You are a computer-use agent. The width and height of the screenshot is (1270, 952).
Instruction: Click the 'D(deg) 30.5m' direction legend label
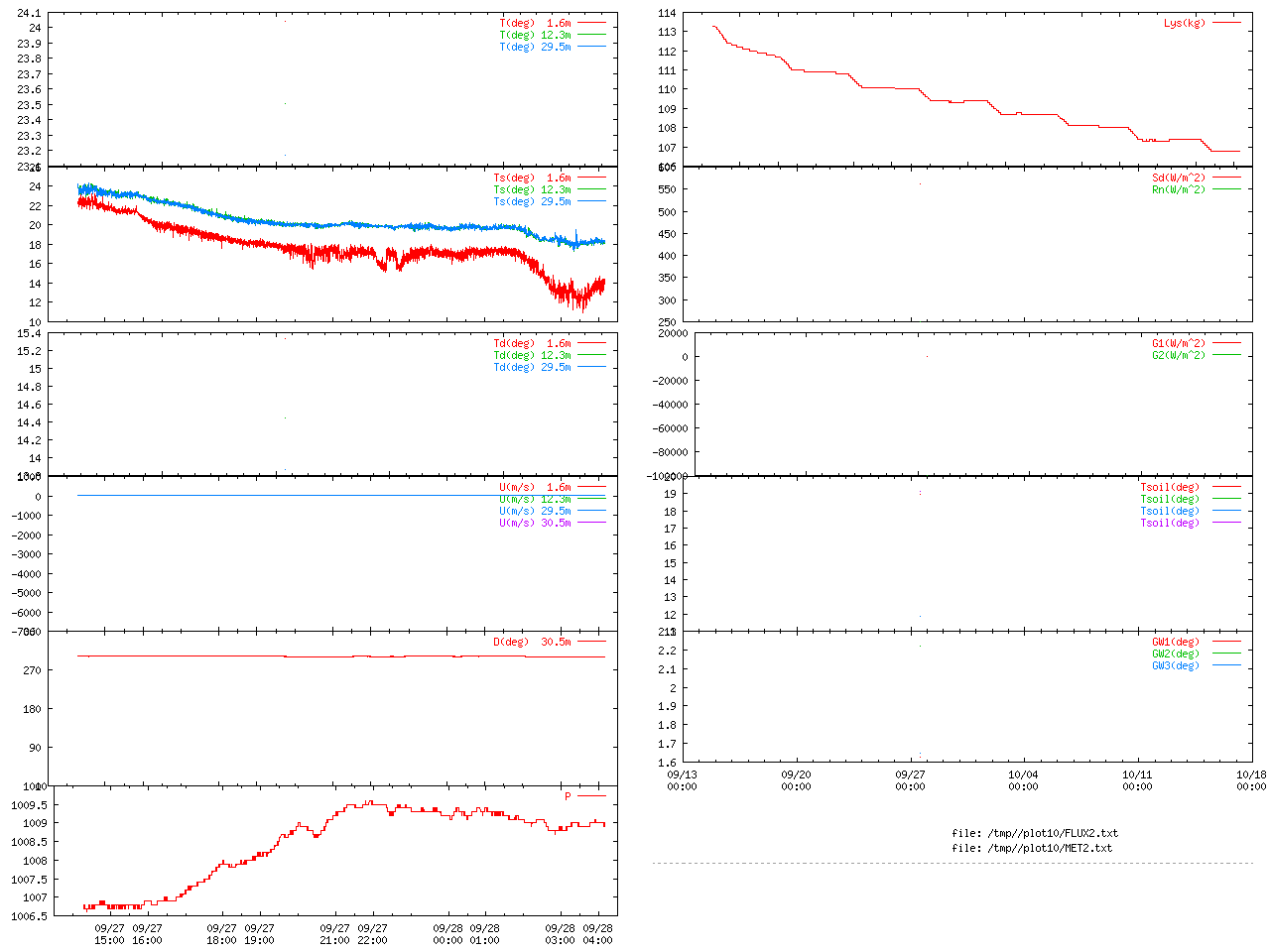pyautogui.click(x=533, y=642)
